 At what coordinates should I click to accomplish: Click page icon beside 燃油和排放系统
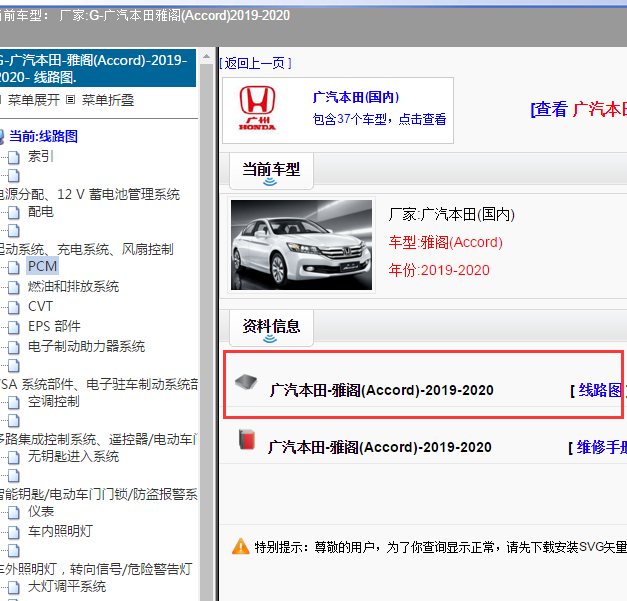14,288
